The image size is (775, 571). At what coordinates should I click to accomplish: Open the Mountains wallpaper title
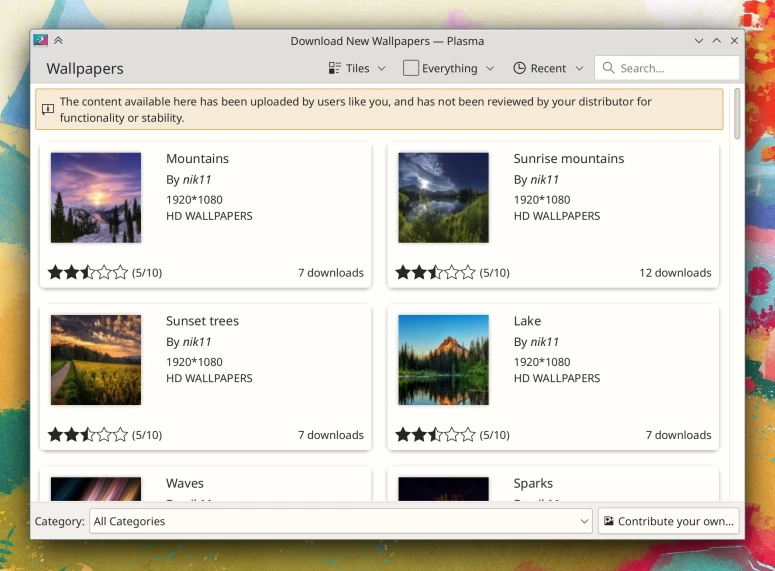[197, 159]
